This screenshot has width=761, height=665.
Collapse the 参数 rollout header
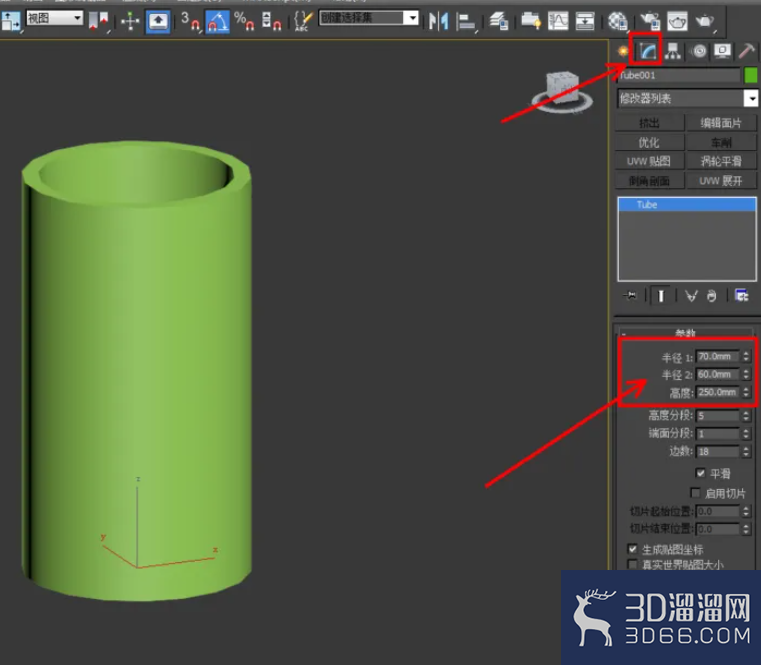[x=685, y=333]
